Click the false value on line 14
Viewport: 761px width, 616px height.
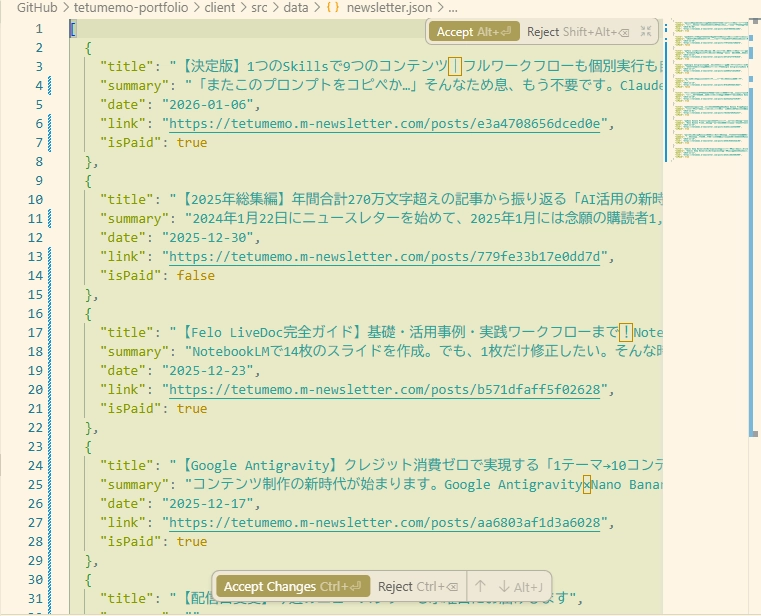click(x=196, y=275)
